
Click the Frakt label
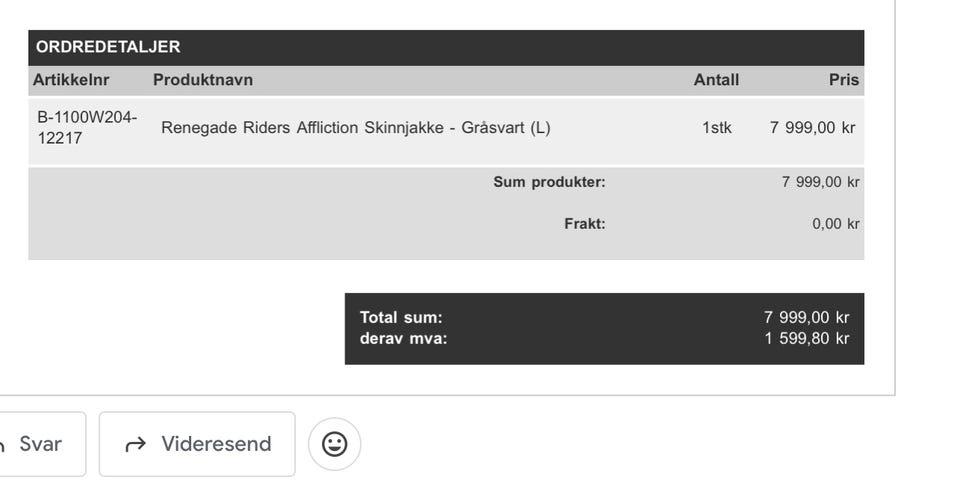(584, 224)
